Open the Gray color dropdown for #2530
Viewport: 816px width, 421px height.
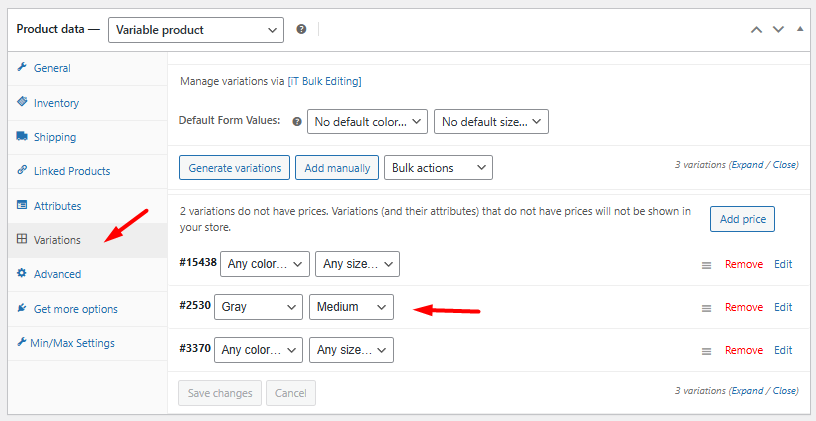pyautogui.click(x=258, y=307)
